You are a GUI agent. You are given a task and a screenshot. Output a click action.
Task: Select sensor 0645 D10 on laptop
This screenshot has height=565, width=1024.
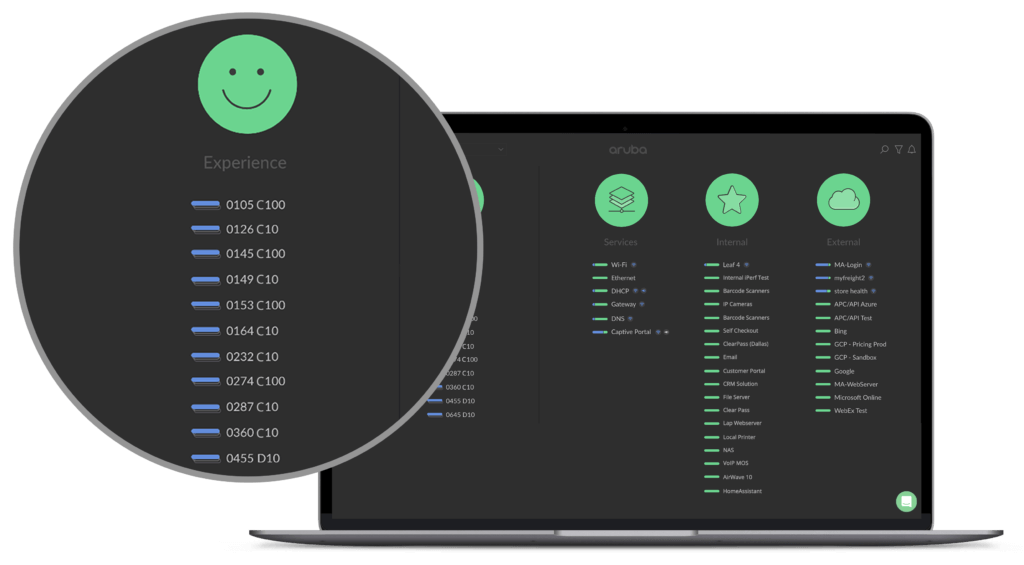click(451, 415)
